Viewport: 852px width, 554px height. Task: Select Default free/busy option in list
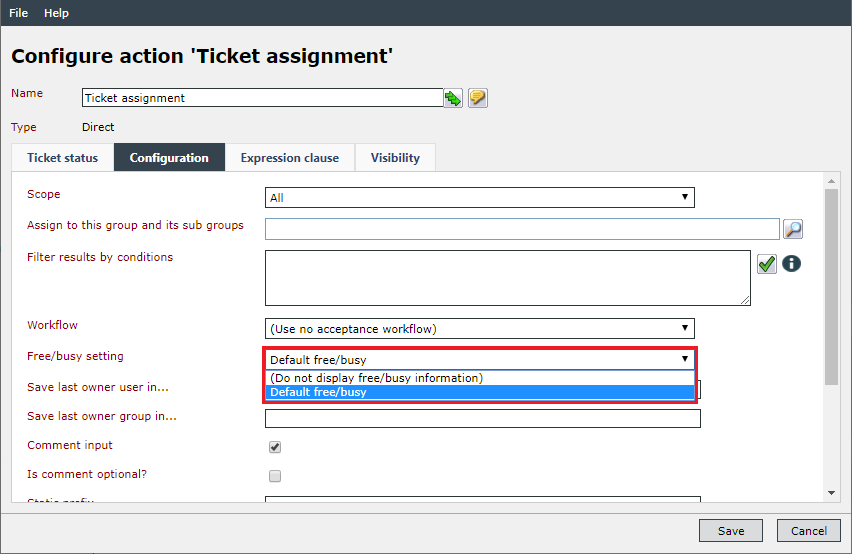click(x=480, y=392)
